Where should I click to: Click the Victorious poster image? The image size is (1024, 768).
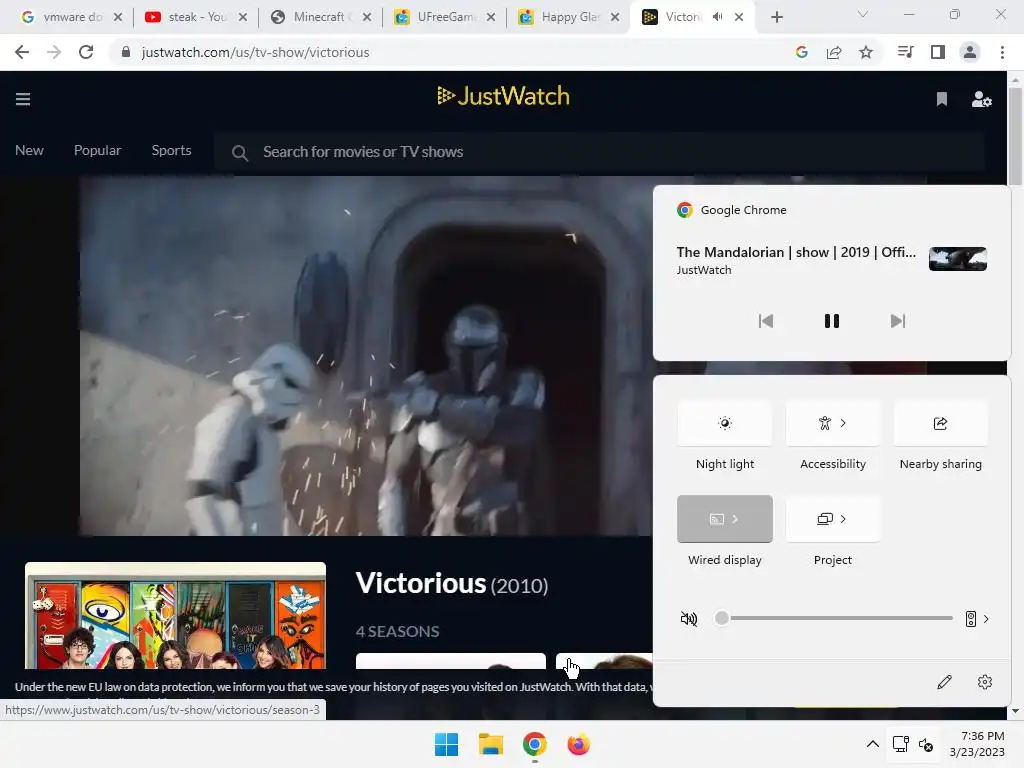(175, 615)
